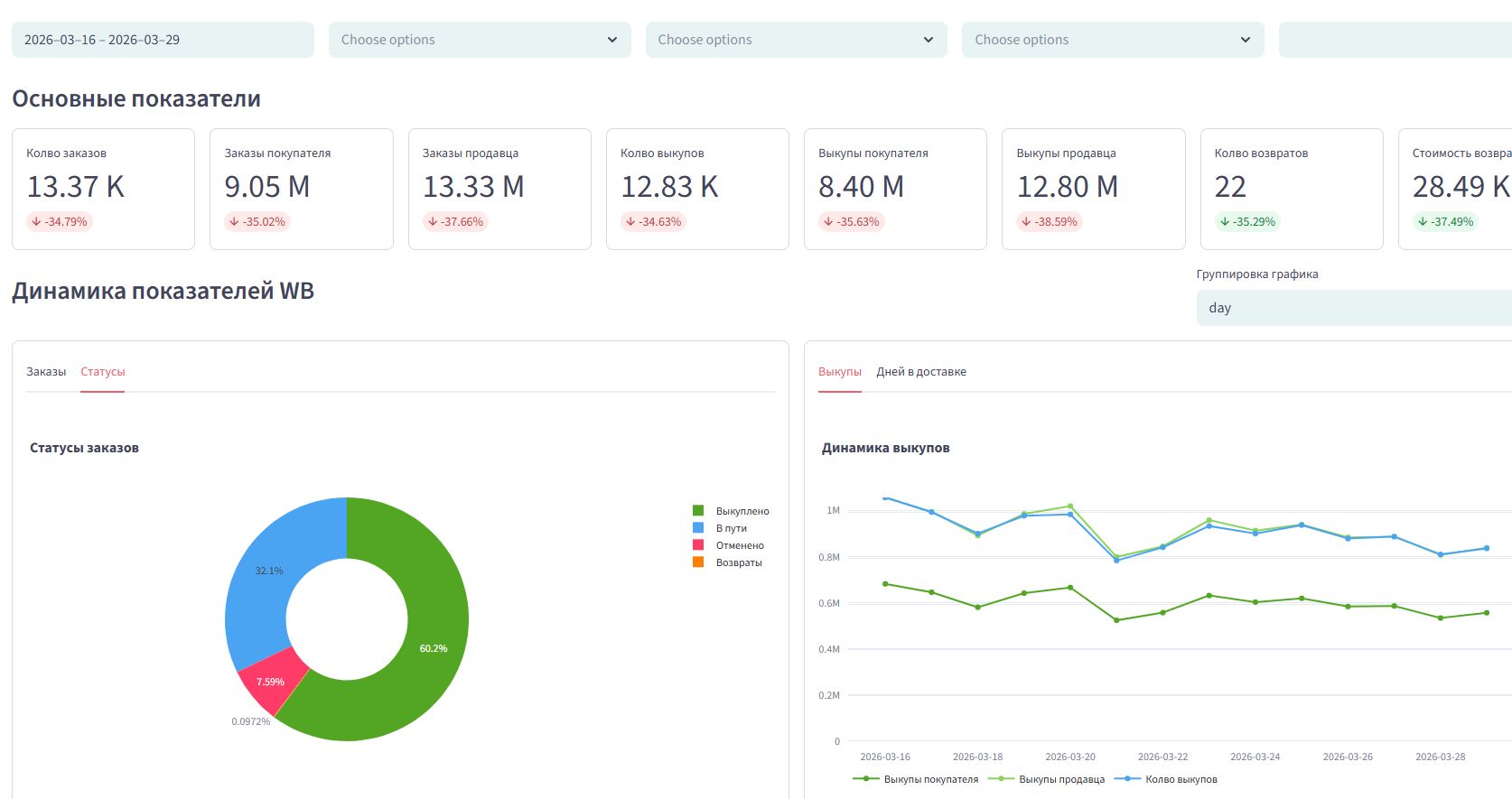Click the Колво возвратов value 22

click(x=1230, y=187)
